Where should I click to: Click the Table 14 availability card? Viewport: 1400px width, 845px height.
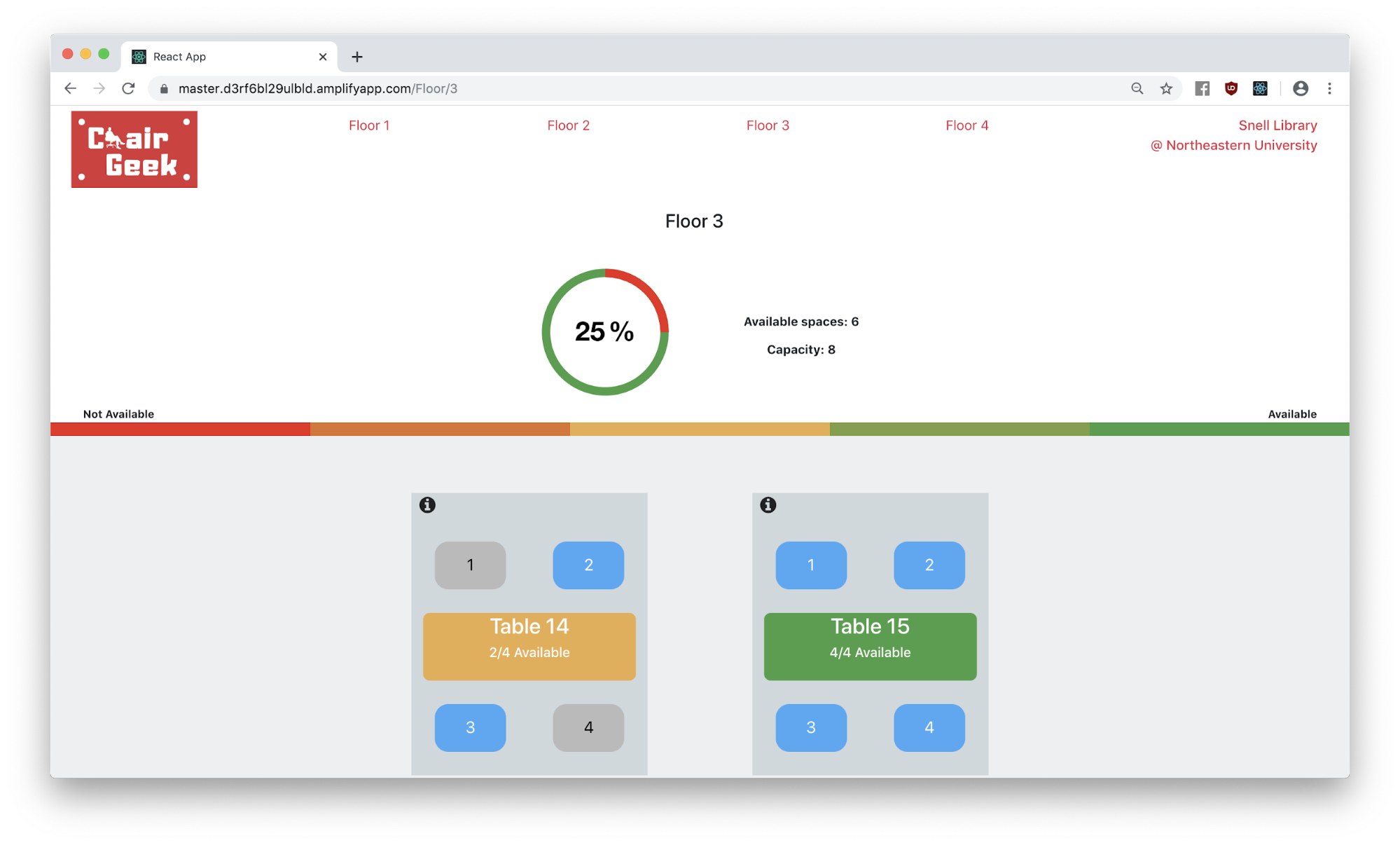[x=529, y=646]
